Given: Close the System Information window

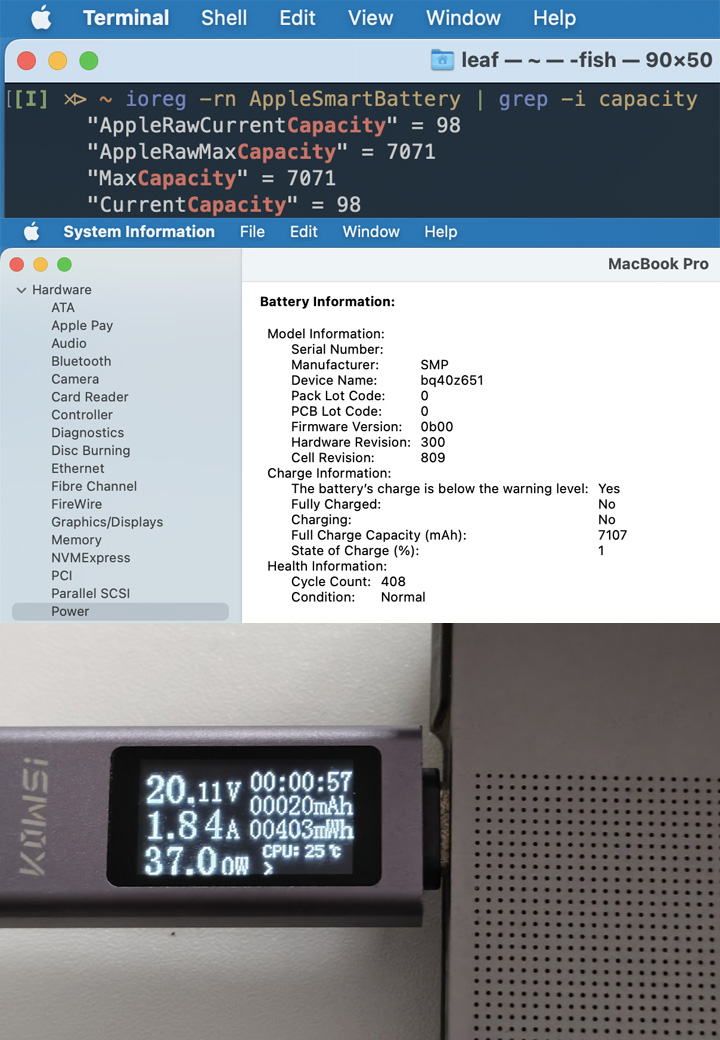Looking at the screenshot, I should pos(15,265).
